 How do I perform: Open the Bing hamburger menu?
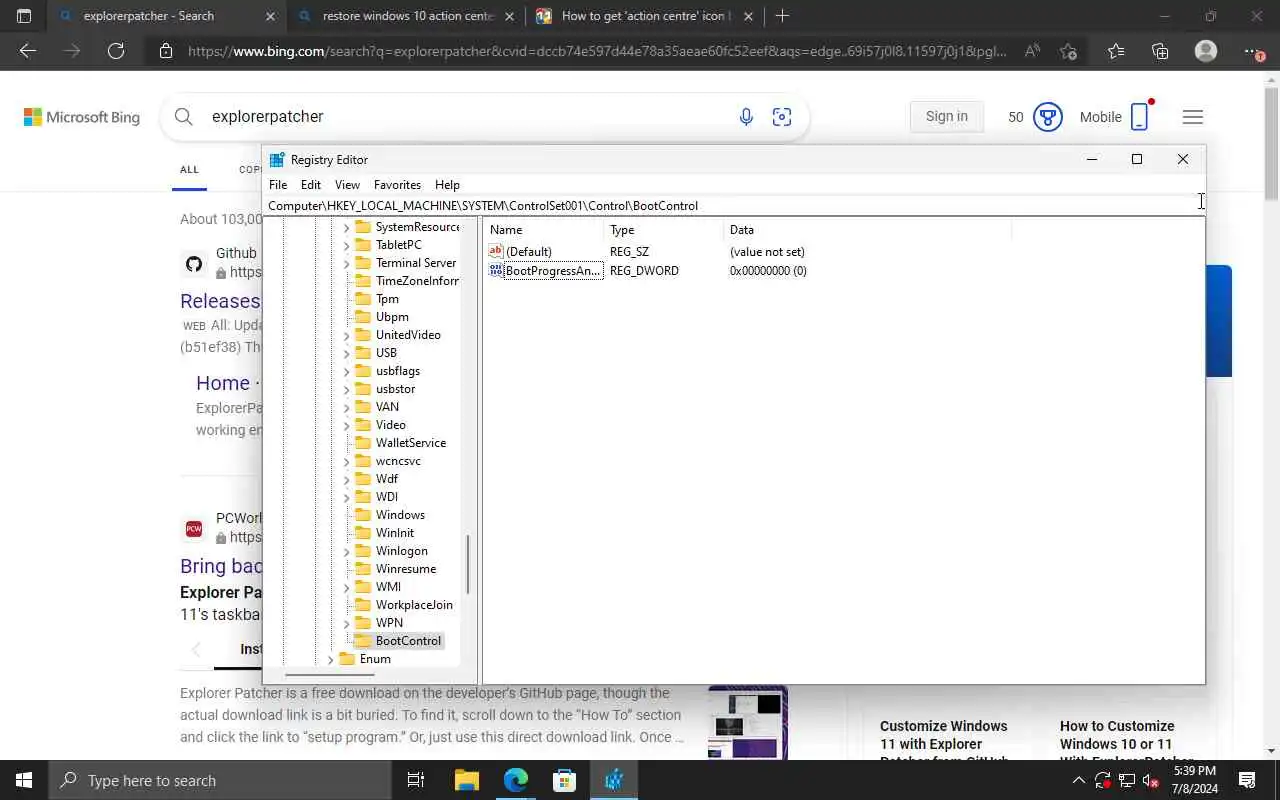pyautogui.click(x=1192, y=117)
